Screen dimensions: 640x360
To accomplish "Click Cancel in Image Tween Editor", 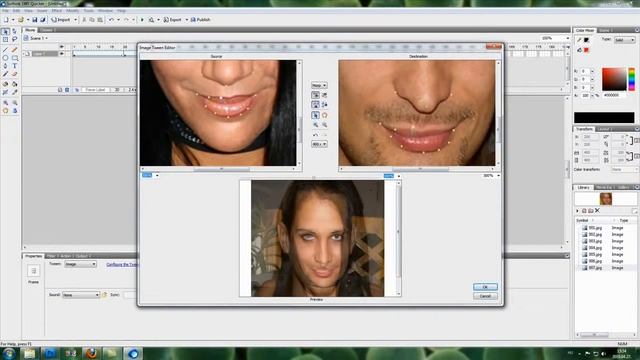I will pos(485,296).
